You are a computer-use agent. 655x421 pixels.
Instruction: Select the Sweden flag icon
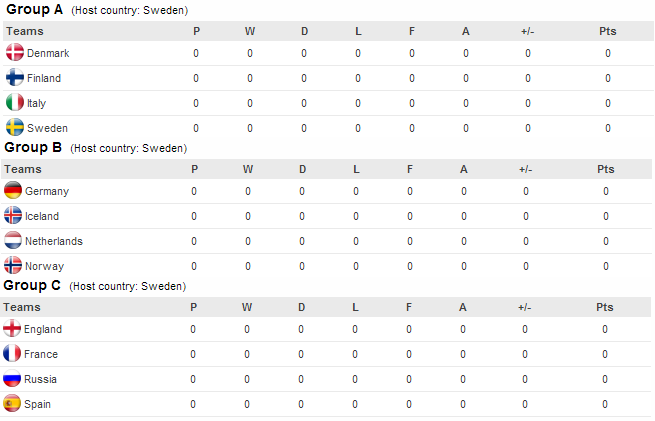coord(15,128)
